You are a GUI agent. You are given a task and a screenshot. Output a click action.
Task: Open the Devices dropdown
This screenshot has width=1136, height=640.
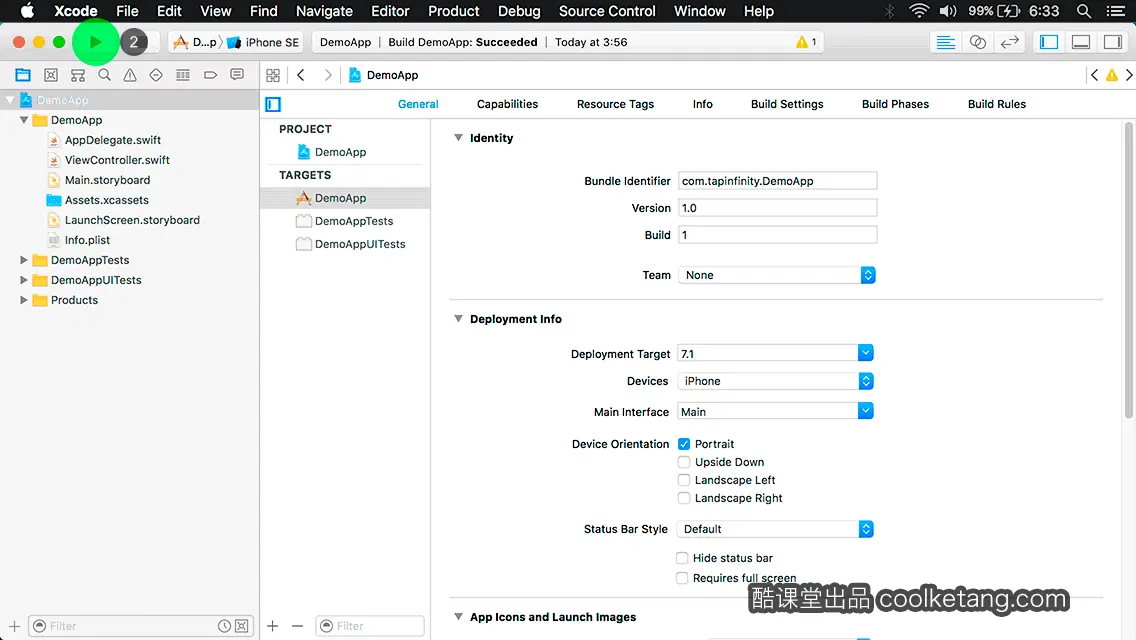pos(775,381)
